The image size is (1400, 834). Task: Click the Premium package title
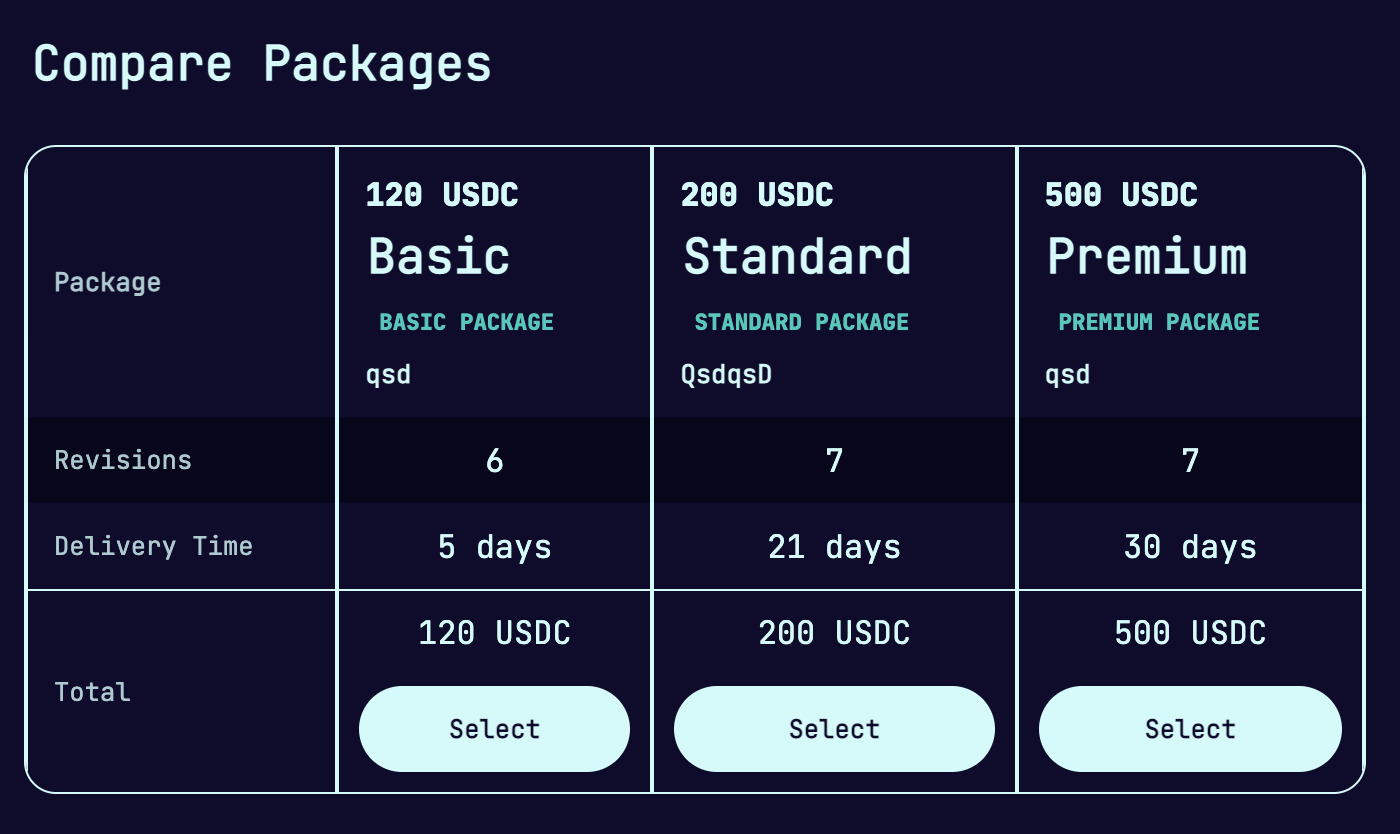tap(1146, 256)
